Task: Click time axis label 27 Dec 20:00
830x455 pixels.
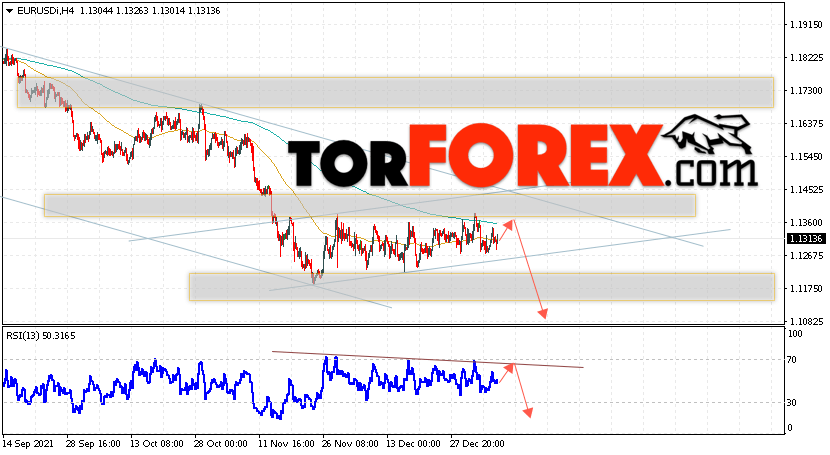Action: [477, 443]
